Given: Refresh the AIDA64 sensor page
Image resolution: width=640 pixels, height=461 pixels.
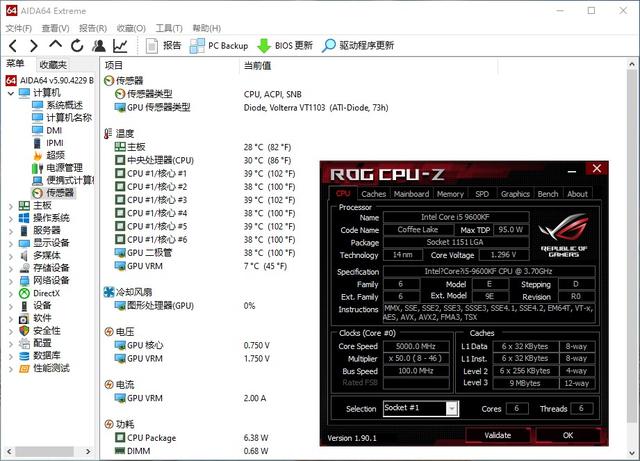Looking at the screenshot, I should pyautogui.click(x=77, y=45).
